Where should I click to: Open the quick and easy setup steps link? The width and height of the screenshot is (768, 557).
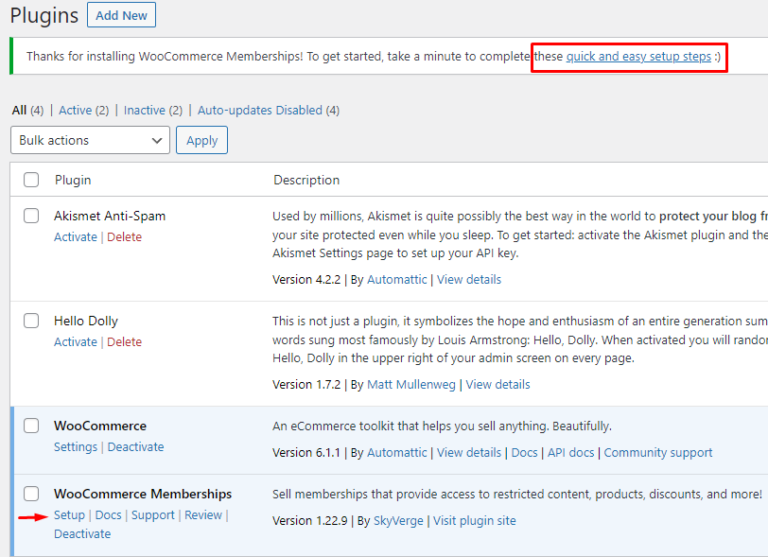638,57
